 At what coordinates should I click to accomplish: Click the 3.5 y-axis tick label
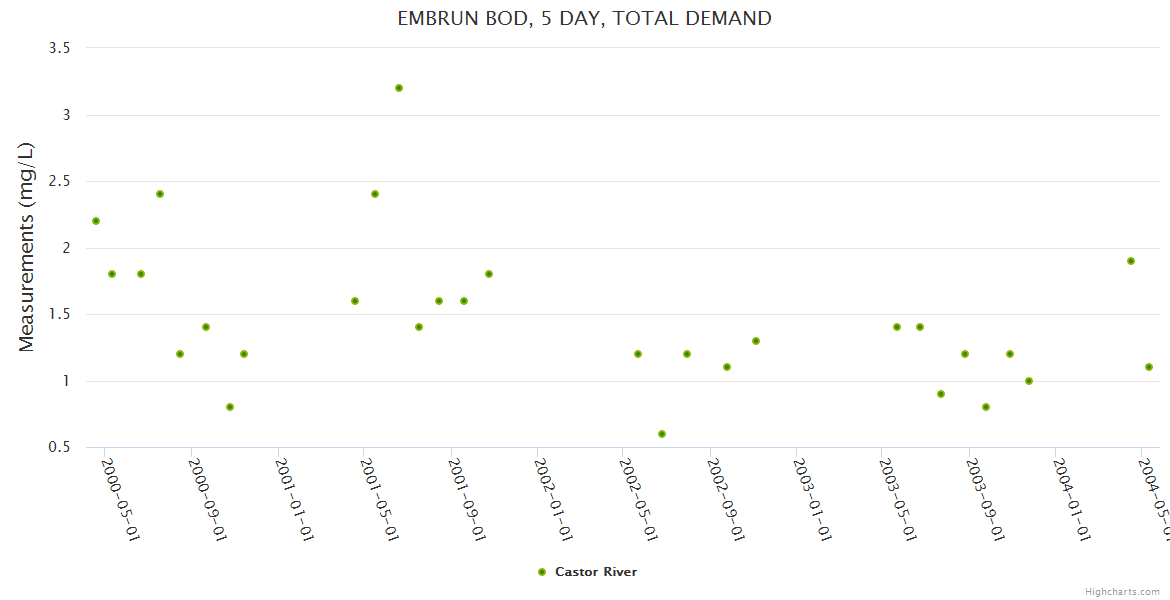coord(59,48)
